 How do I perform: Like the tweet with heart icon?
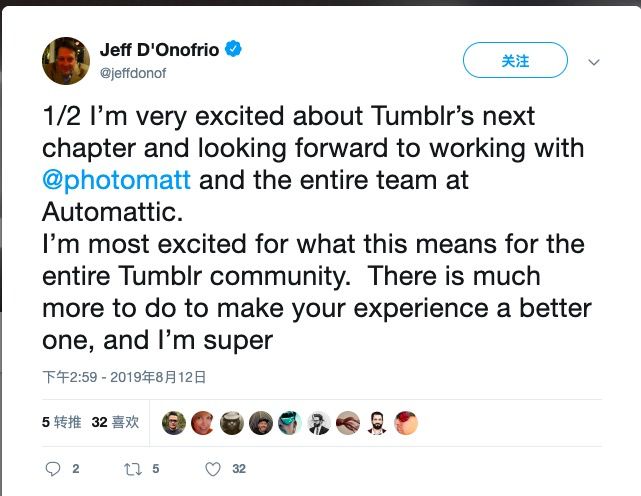tap(212, 468)
